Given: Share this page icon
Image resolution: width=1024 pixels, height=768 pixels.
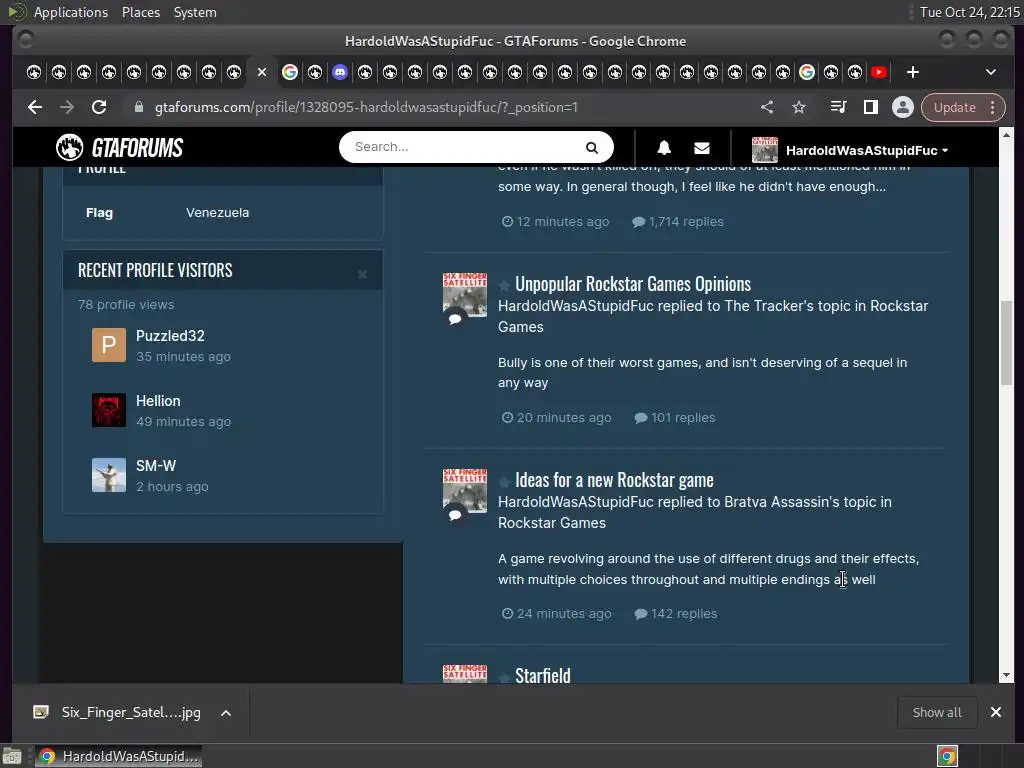Looking at the screenshot, I should [x=767, y=107].
